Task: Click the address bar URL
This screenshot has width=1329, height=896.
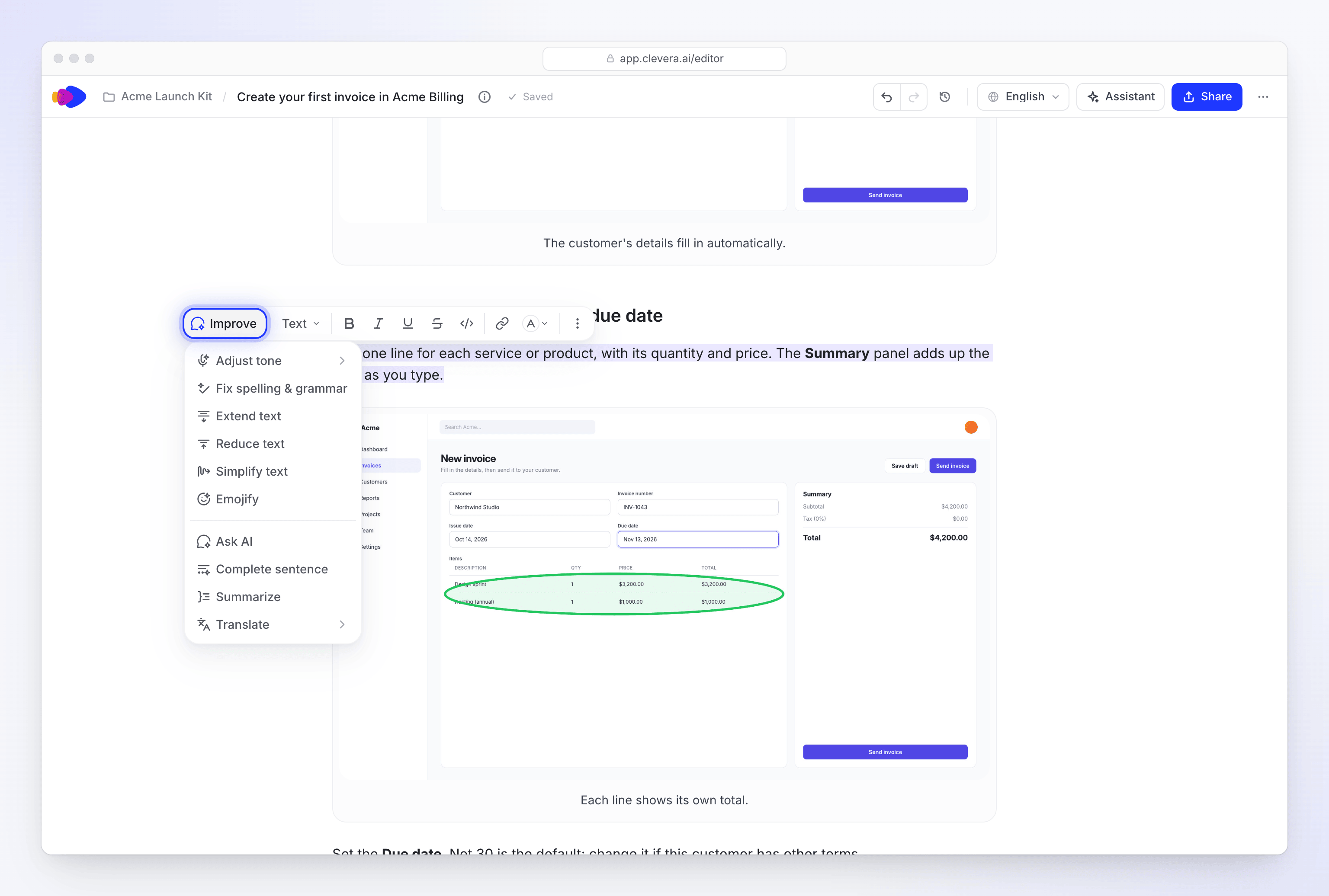Action: click(664, 58)
